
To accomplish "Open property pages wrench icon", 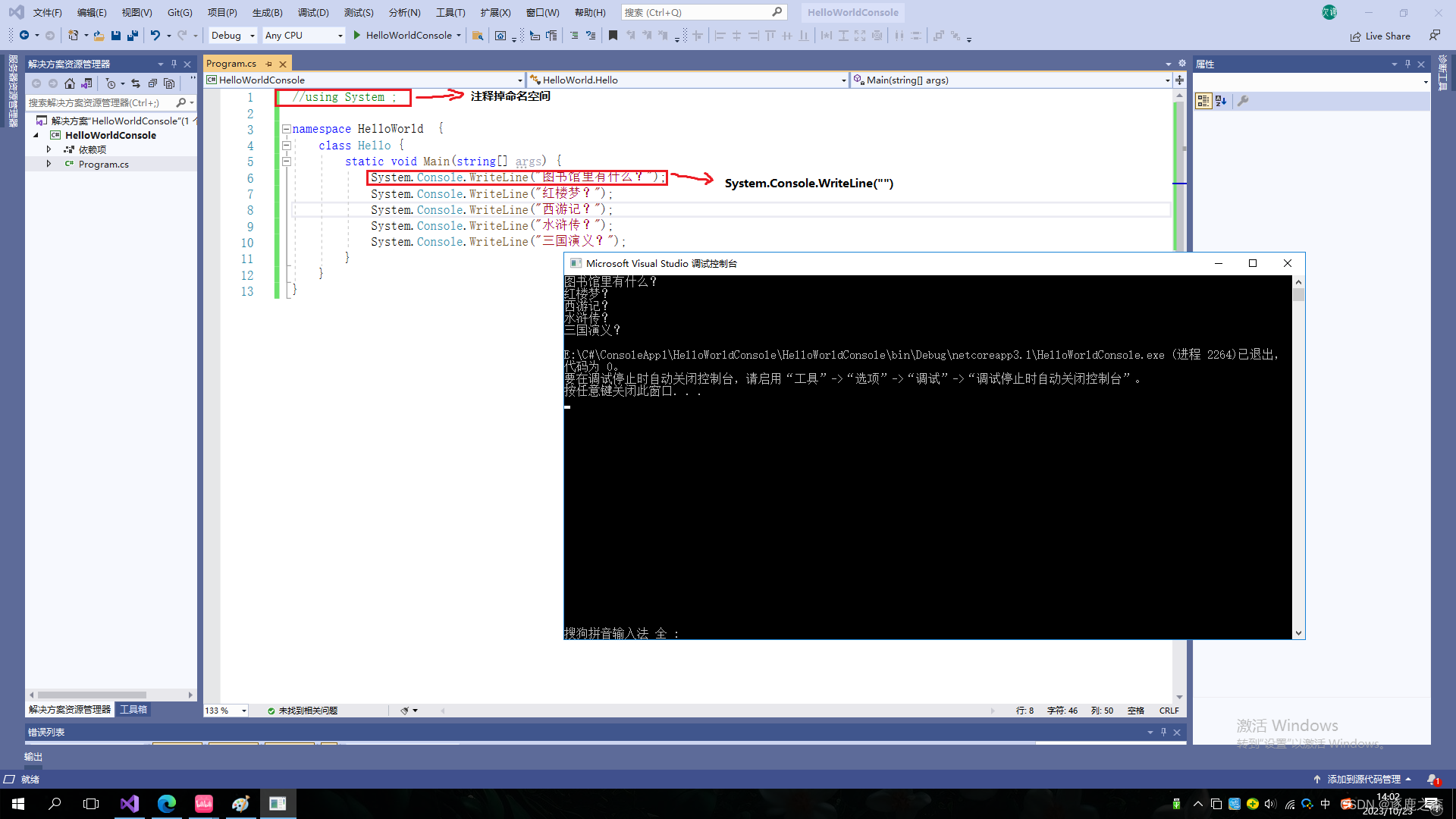I will (1243, 101).
